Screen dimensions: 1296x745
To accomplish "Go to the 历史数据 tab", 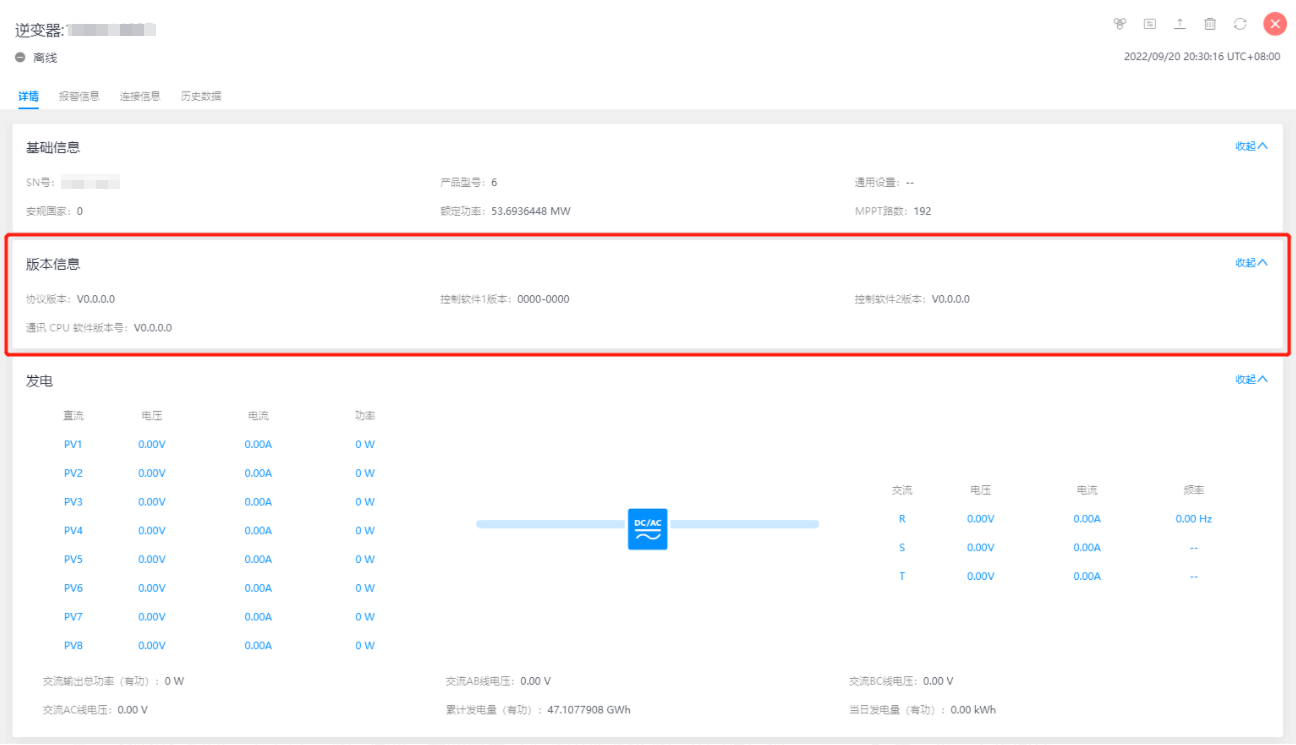I will pyautogui.click(x=201, y=97).
